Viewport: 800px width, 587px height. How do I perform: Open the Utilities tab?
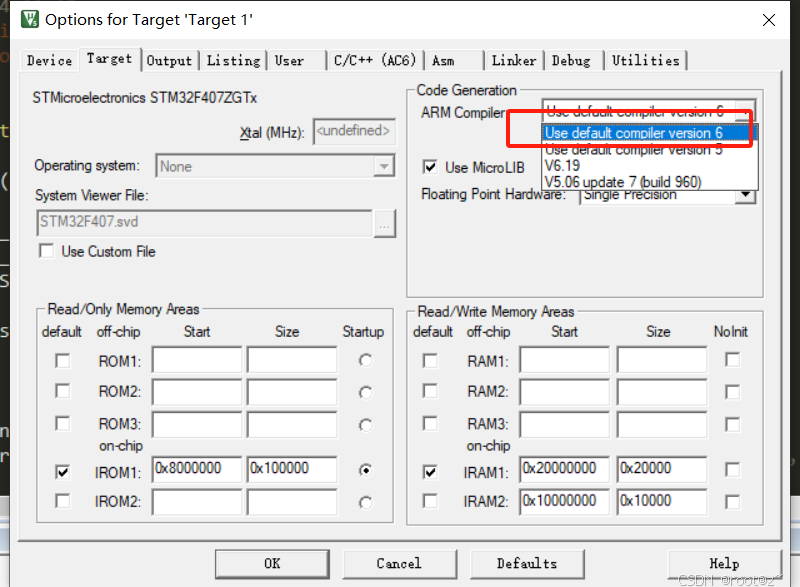(646, 61)
